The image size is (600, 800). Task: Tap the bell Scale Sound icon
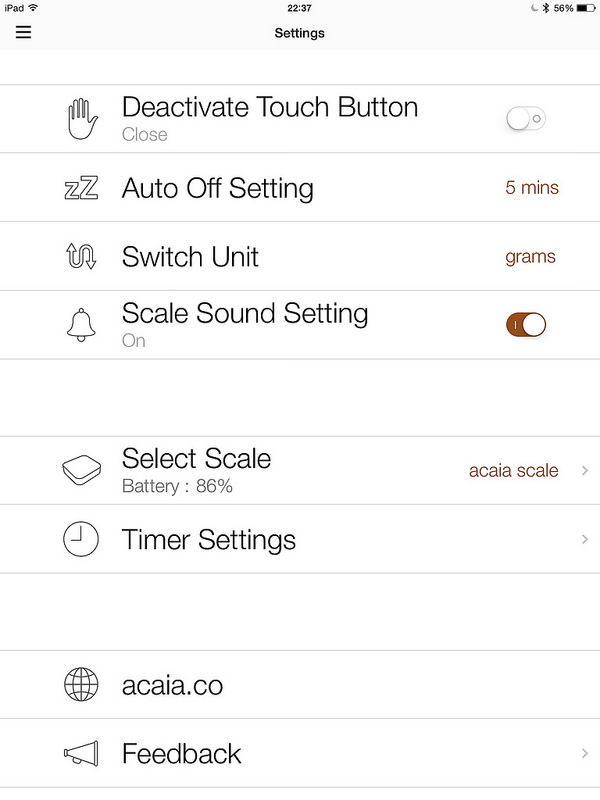(x=81, y=325)
